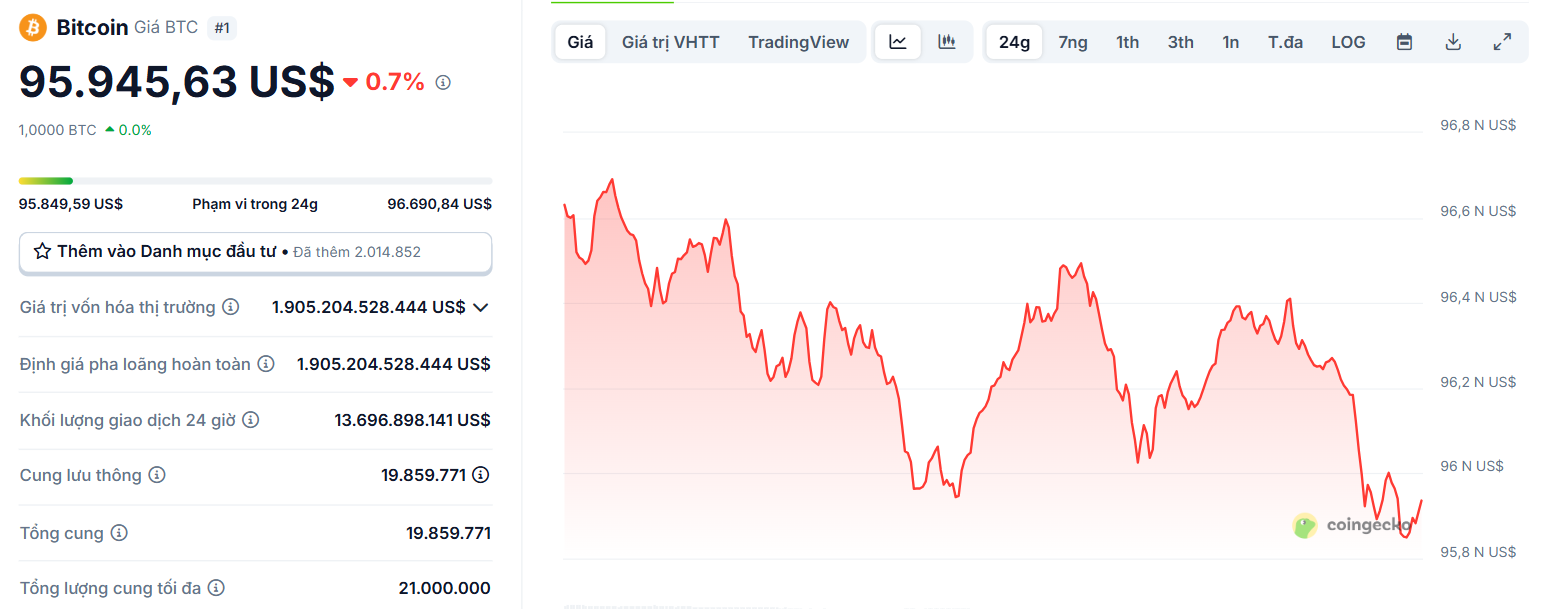The height and width of the screenshot is (609, 1541).
Task: Open the calendar date range icon
Action: 1404,42
